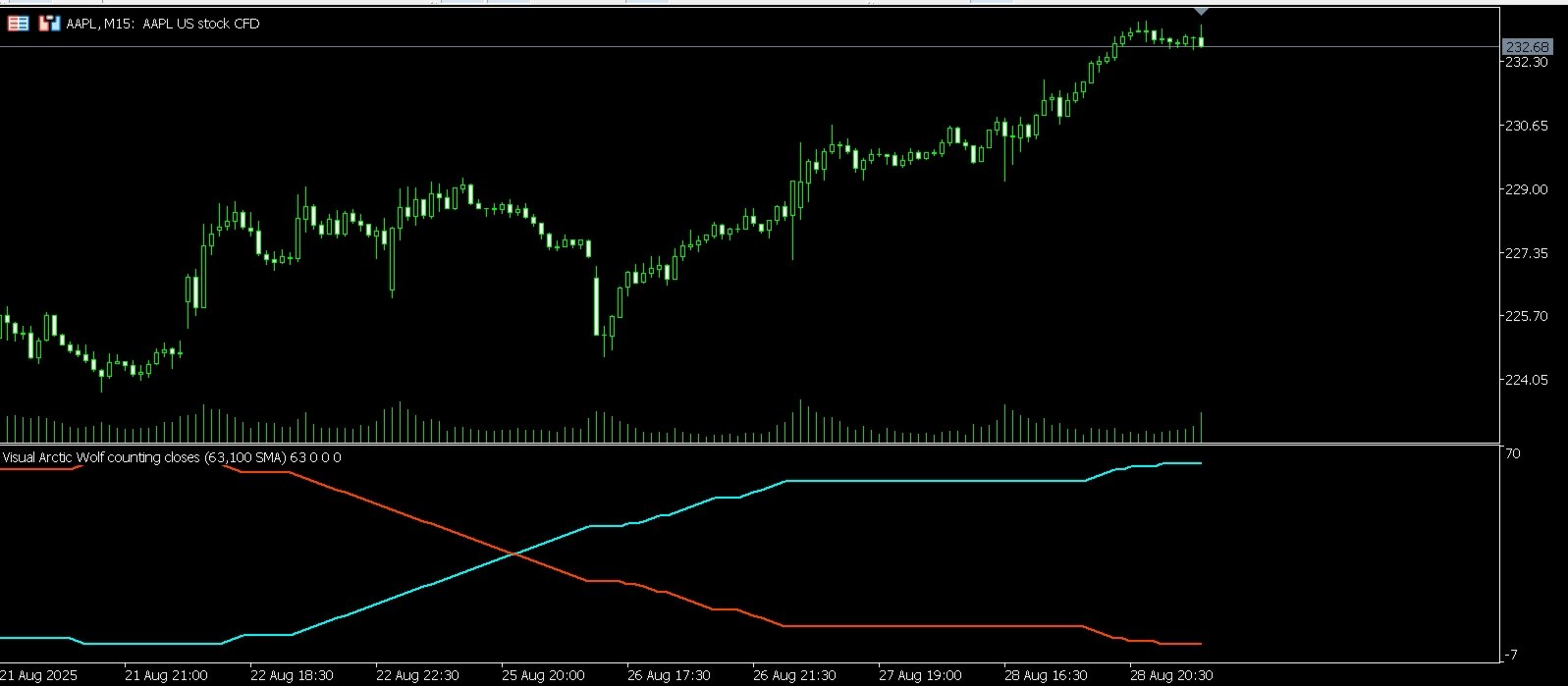Click the indicator scale value -7
The height and width of the screenshot is (686, 1568).
tap(1513, 655)
